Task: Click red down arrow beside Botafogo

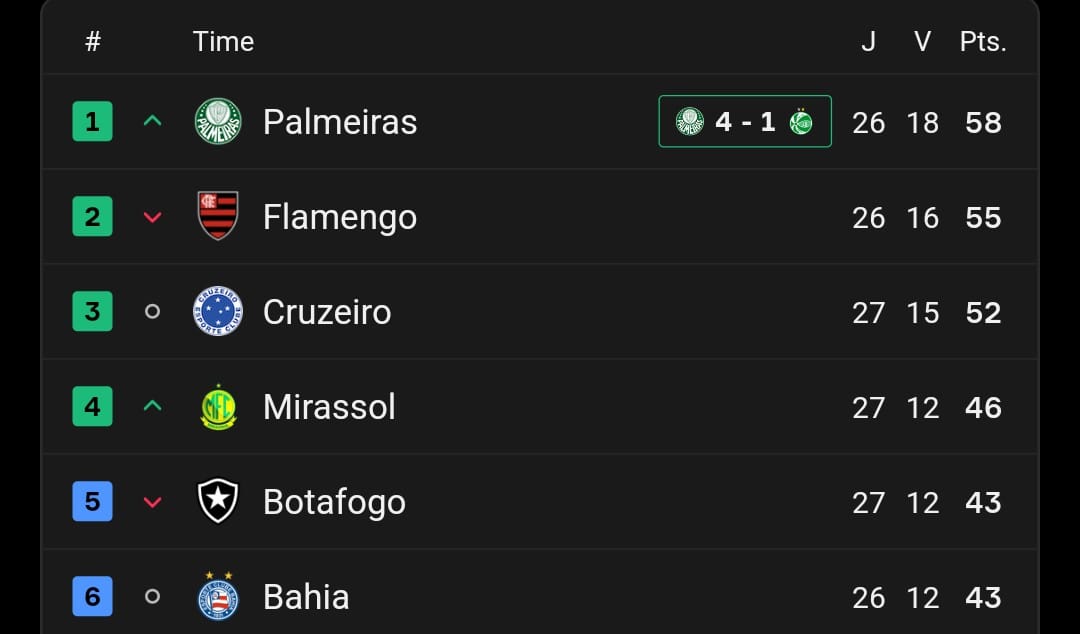Action: (152, 502)
